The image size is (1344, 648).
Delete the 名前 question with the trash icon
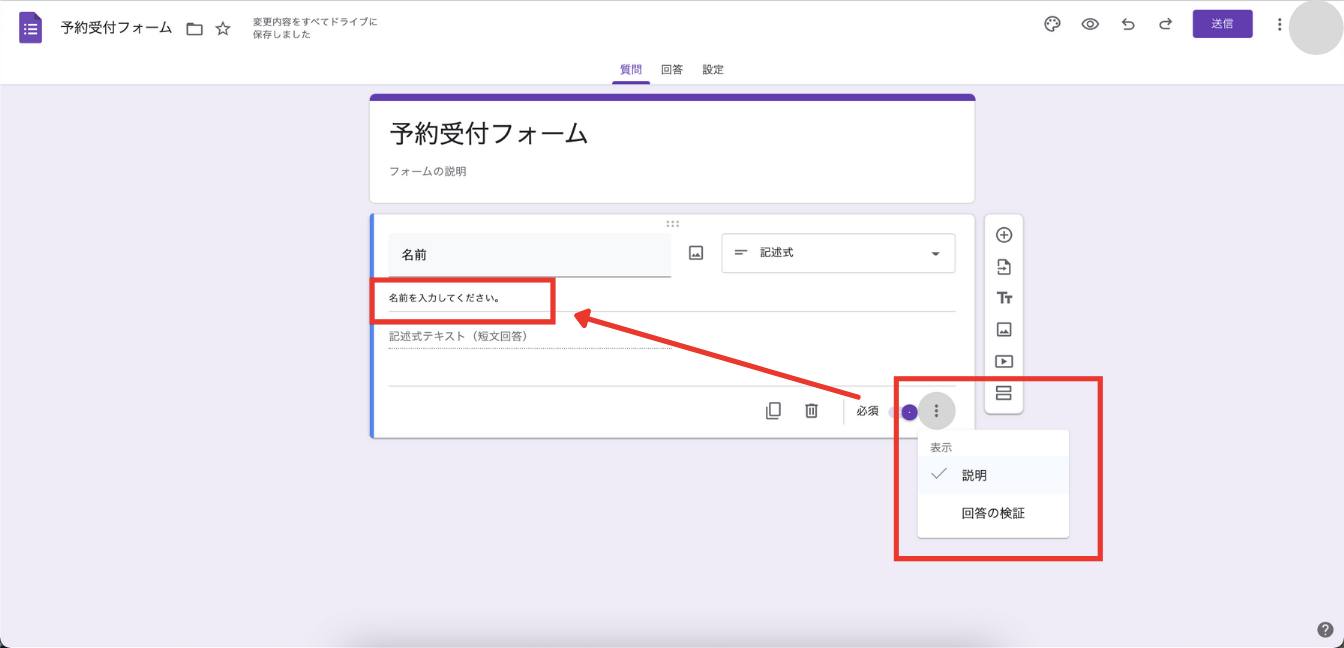click(x=812, y=410)
